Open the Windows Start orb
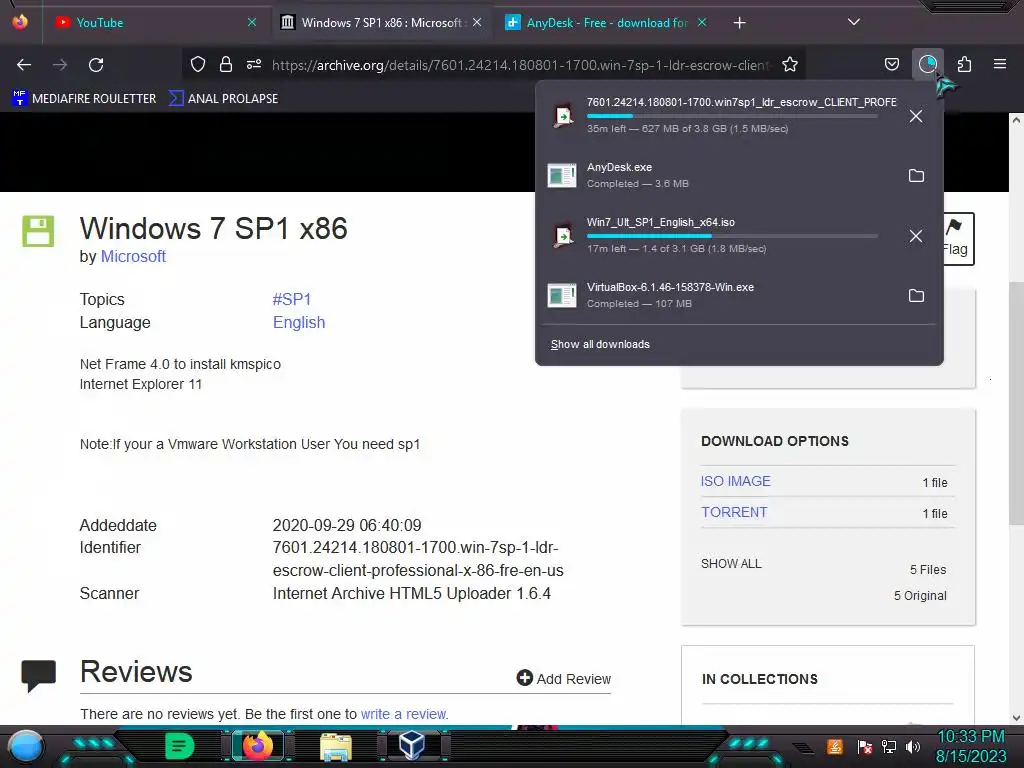Image resolution: width=1024 pixels, height=768 pixels. (26, 747)
